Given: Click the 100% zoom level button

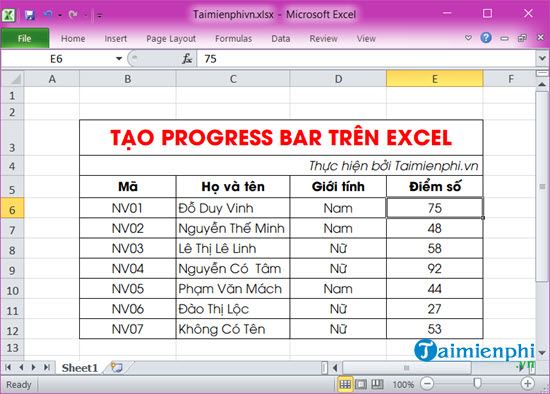Looking at the screenshot, I should [403, 385].
